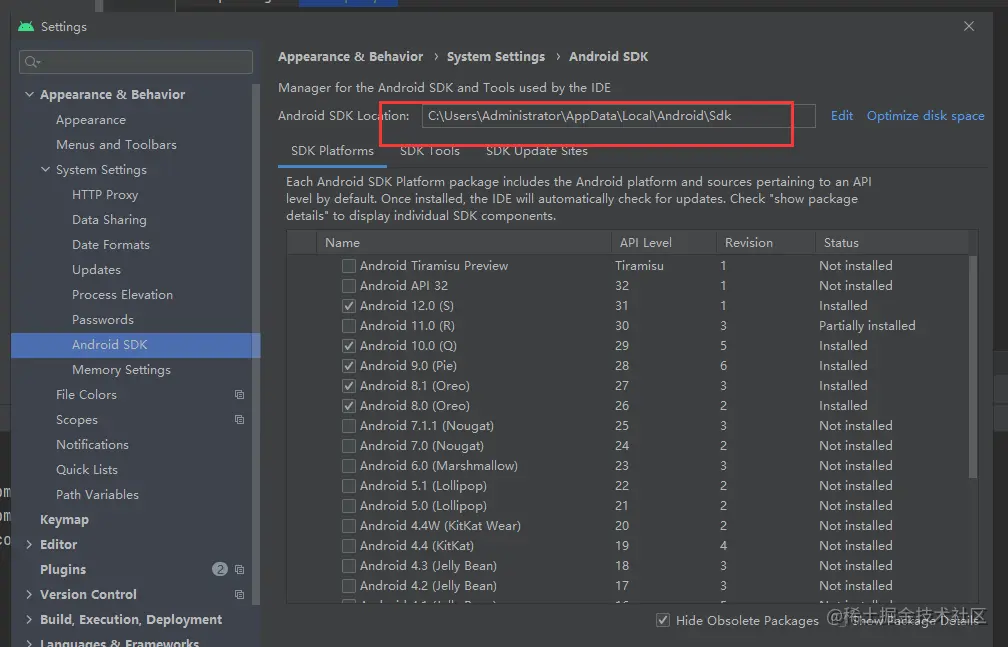Screen dimensions: 1008x647
Task: Click Edit link for SDK location
Action: 842,116
